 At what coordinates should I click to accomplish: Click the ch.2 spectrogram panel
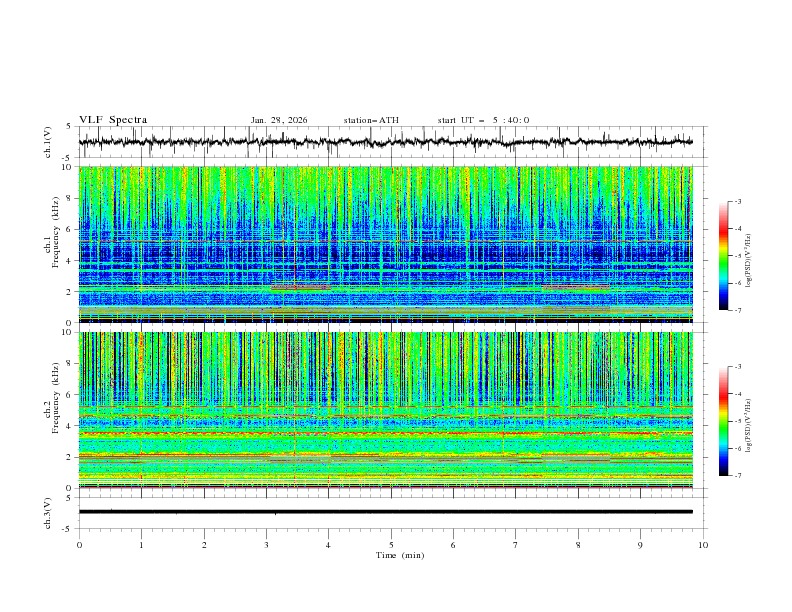click(385, 410)
